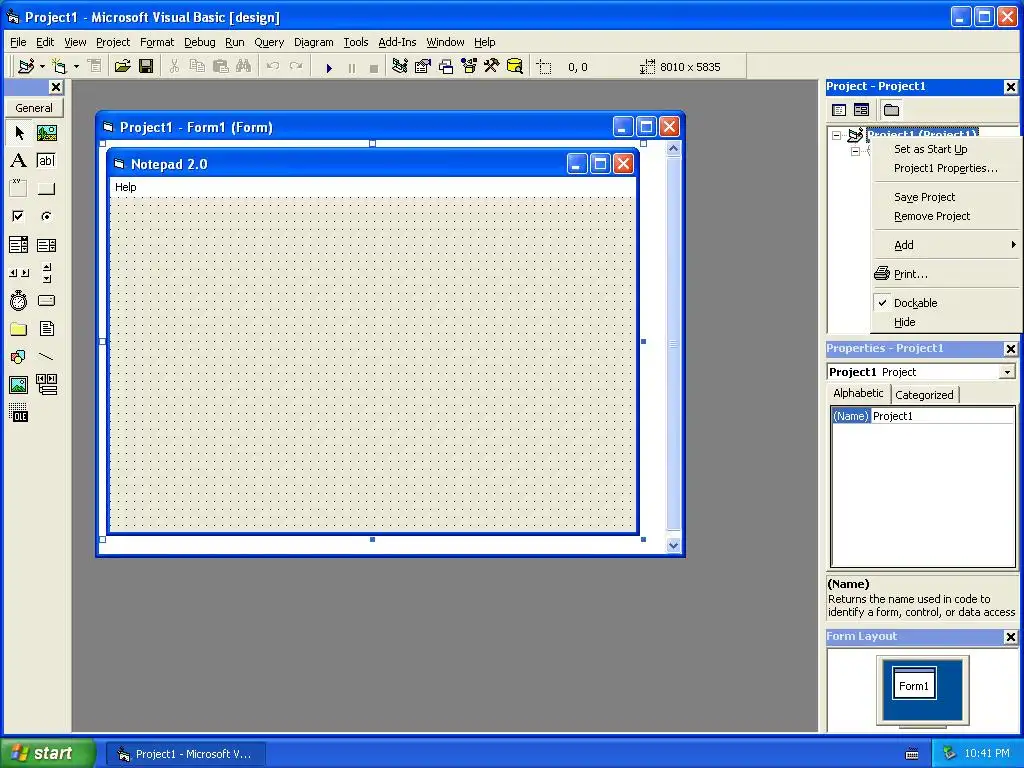Click the Save Project disk icon

coord(146,67)
